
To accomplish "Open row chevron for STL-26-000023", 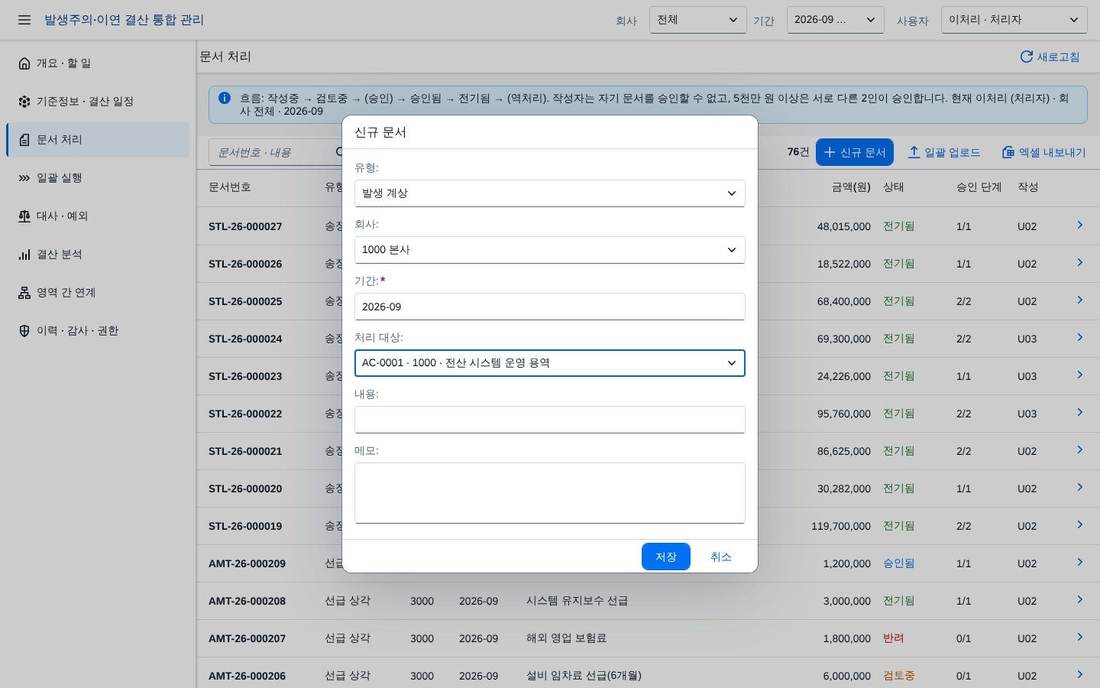I will coord(1080,375).
